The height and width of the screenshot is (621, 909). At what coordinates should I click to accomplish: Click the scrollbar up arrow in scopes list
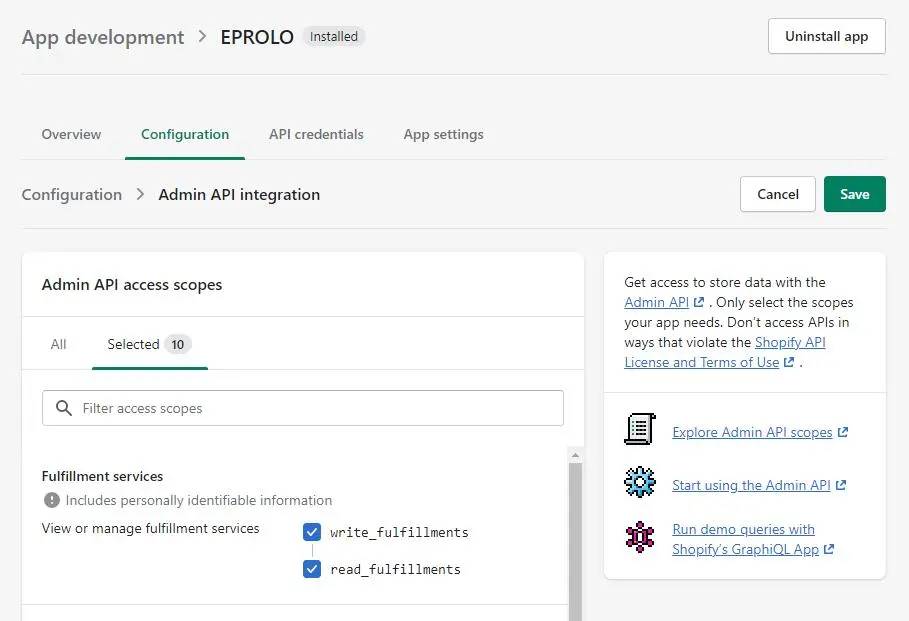pyautogui.click(x=575, y=455)
